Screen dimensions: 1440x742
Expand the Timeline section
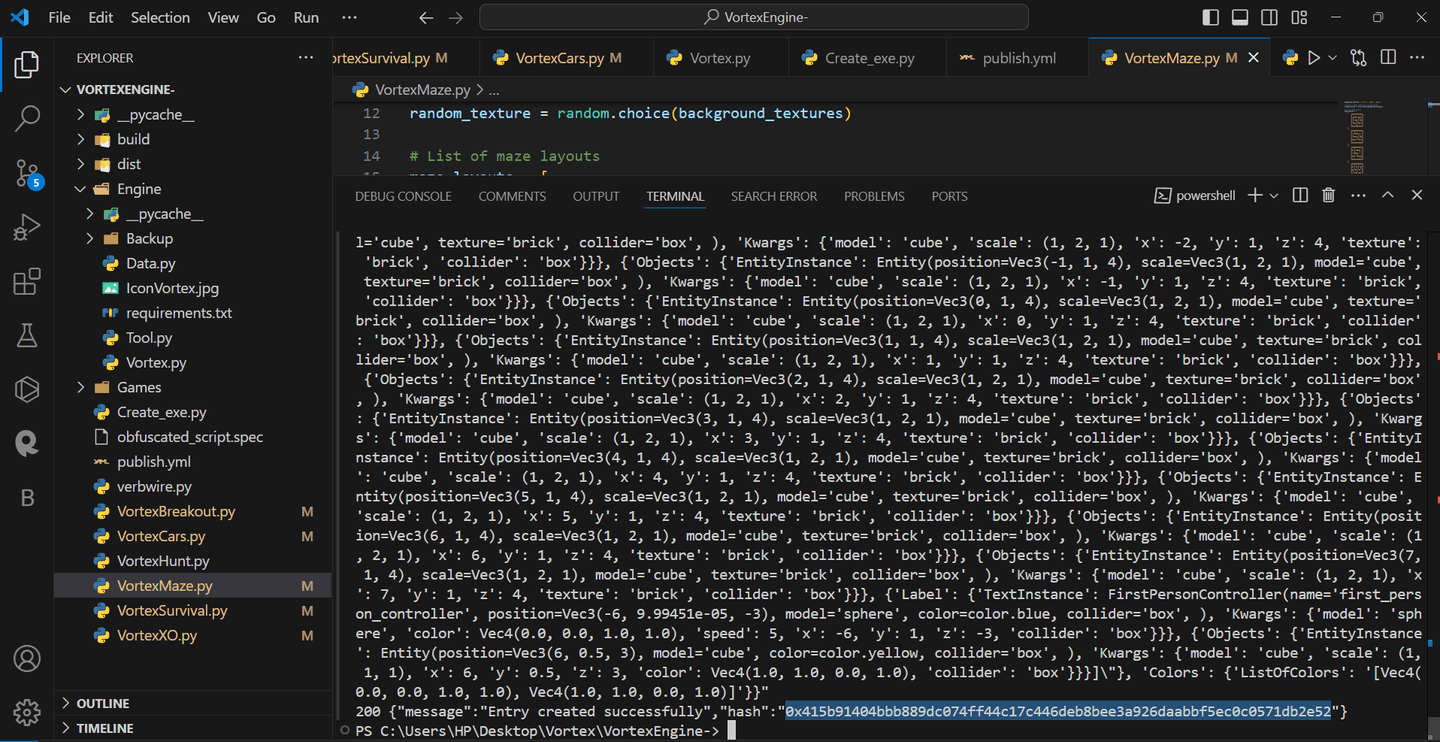[x=193, y=728]
